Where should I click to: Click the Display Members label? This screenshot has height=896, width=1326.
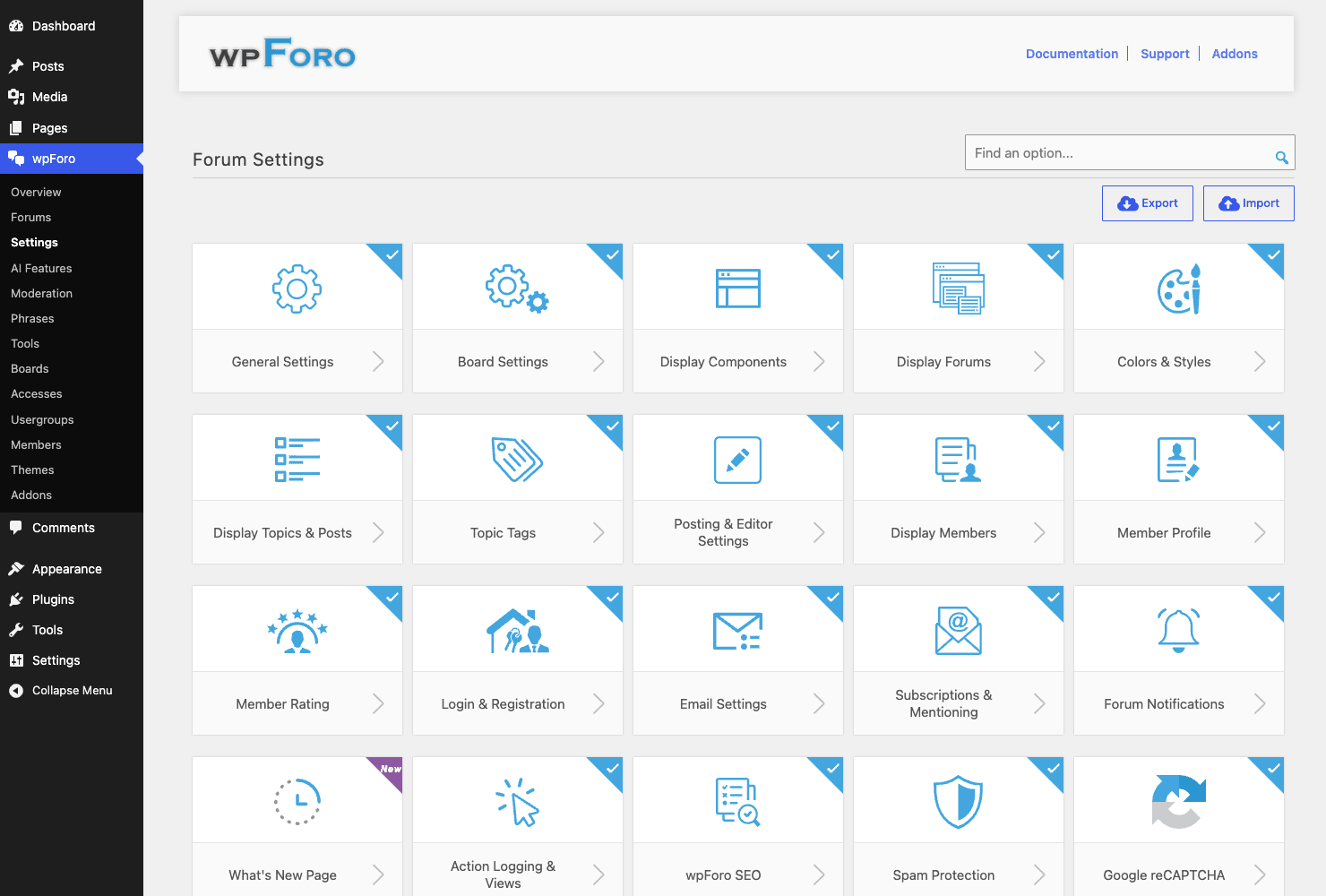pos(943,533)
